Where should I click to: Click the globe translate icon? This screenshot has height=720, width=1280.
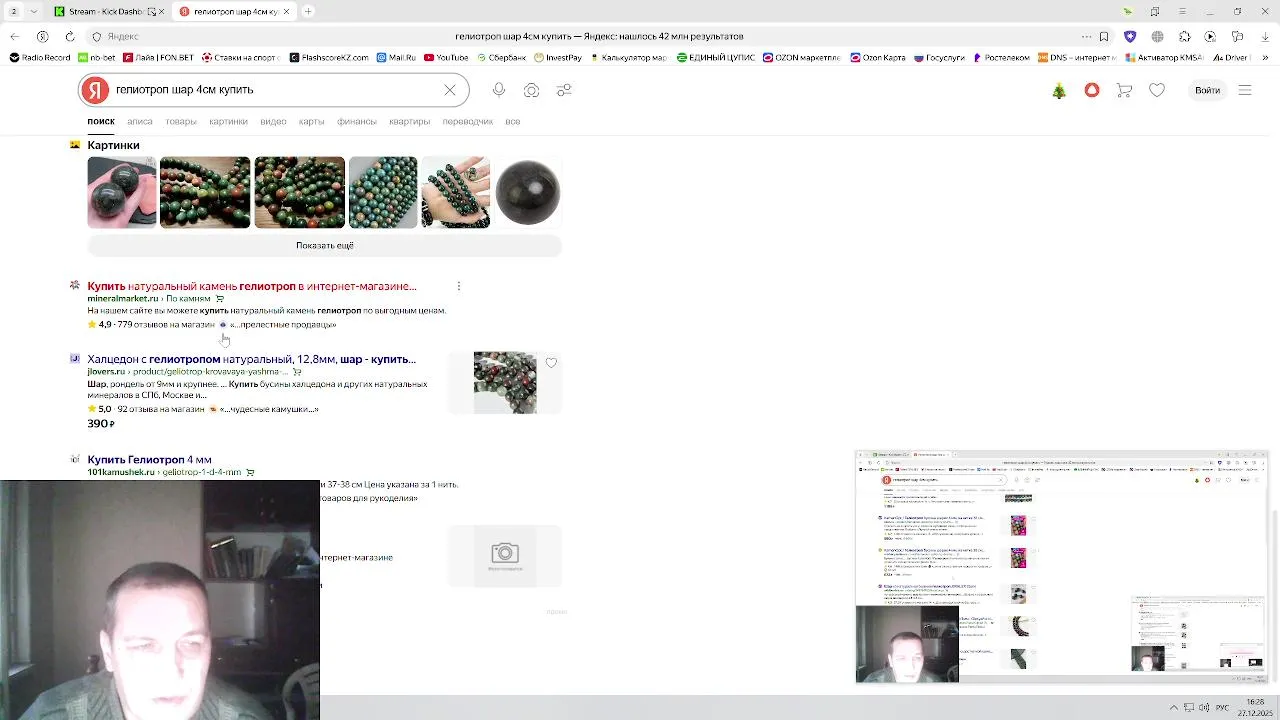[1157, 36]
